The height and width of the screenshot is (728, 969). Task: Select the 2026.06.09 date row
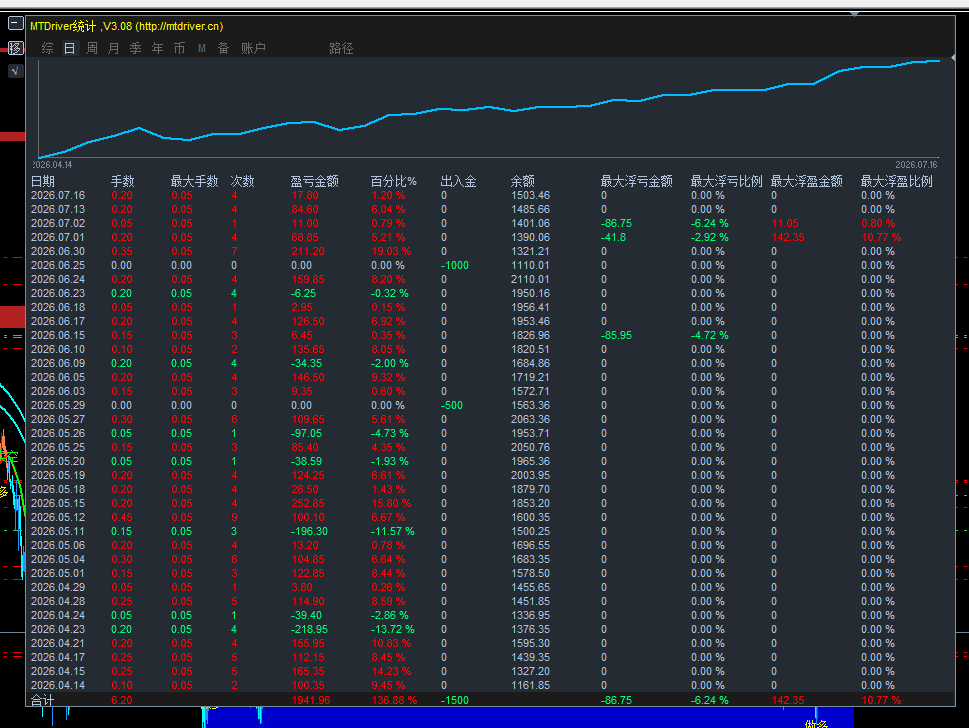[x=58, y=363]
